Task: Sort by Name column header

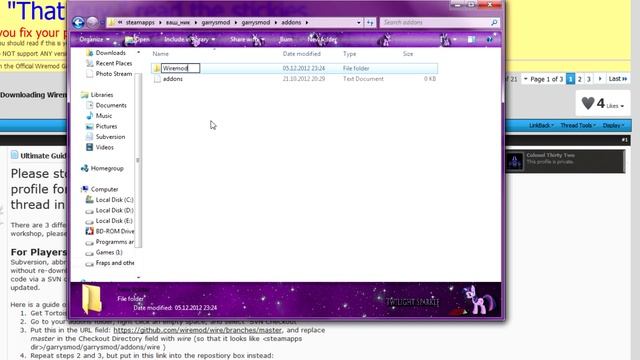Action: pyautogui.click(x=160, y=54)
